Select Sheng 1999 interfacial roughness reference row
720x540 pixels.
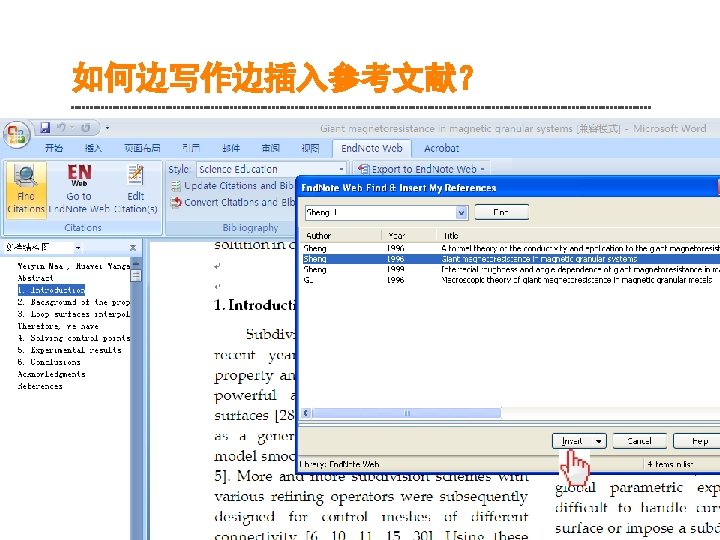[510, 270]
